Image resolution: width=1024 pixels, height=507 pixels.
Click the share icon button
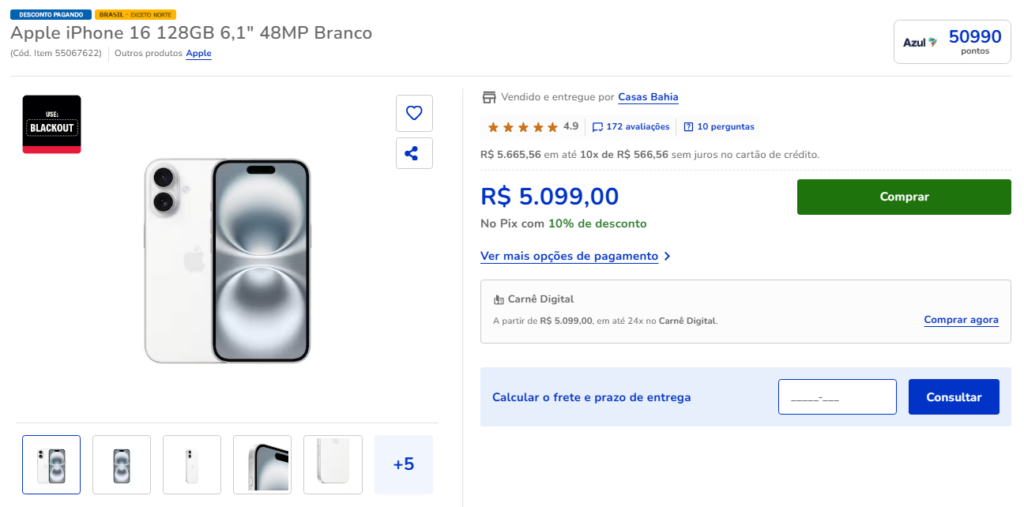tap(414, 153)
